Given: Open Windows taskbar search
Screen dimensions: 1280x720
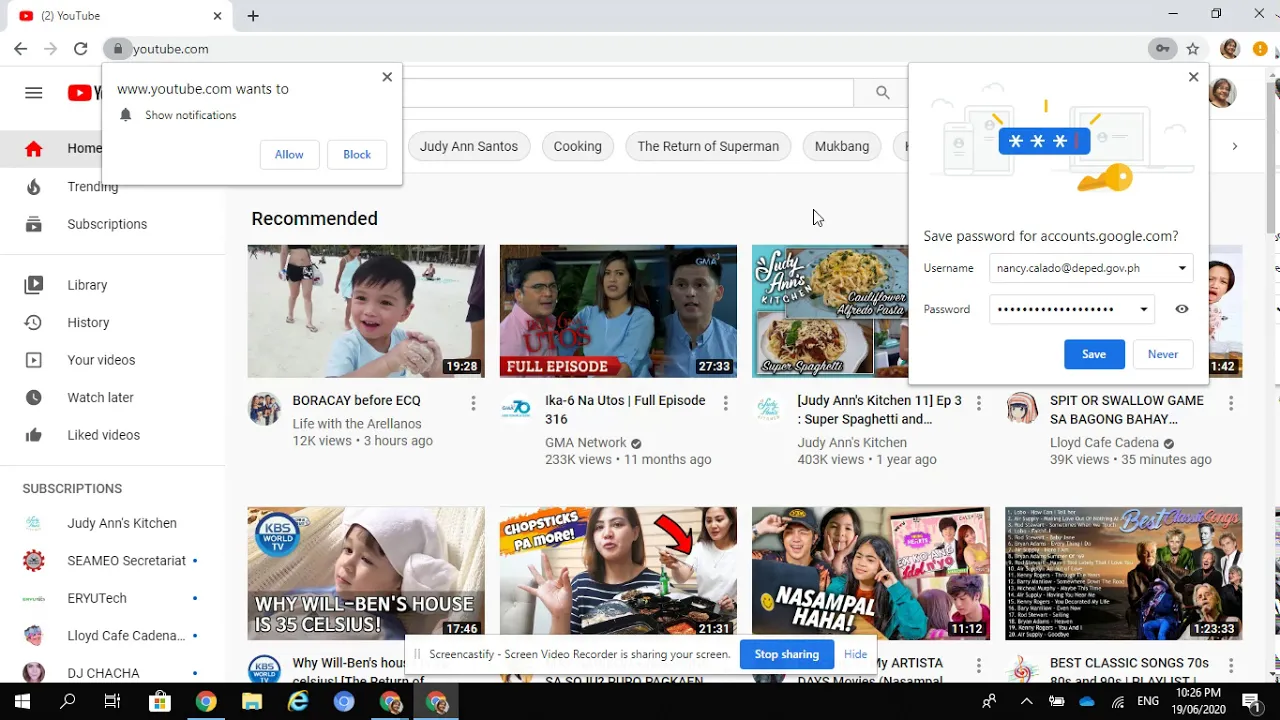Looking at the screenshot, I should coord(68,702).
